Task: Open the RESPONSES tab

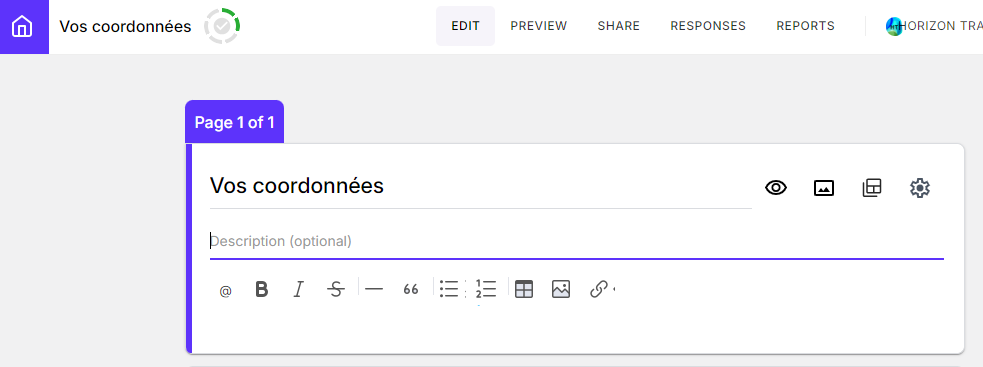Action: coord(708,26)
